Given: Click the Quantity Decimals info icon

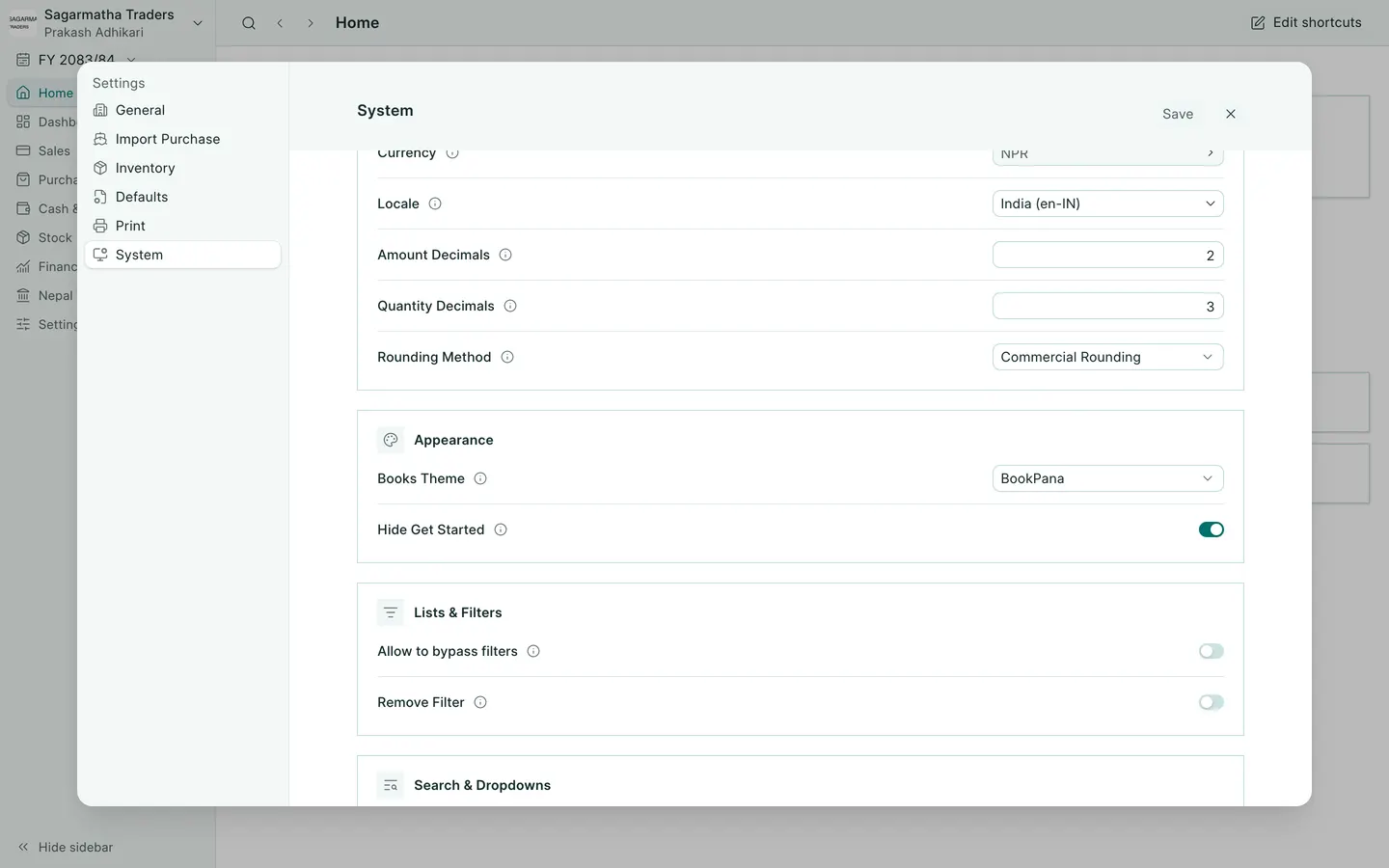Looking at the screenshot, I should (510, 306).
